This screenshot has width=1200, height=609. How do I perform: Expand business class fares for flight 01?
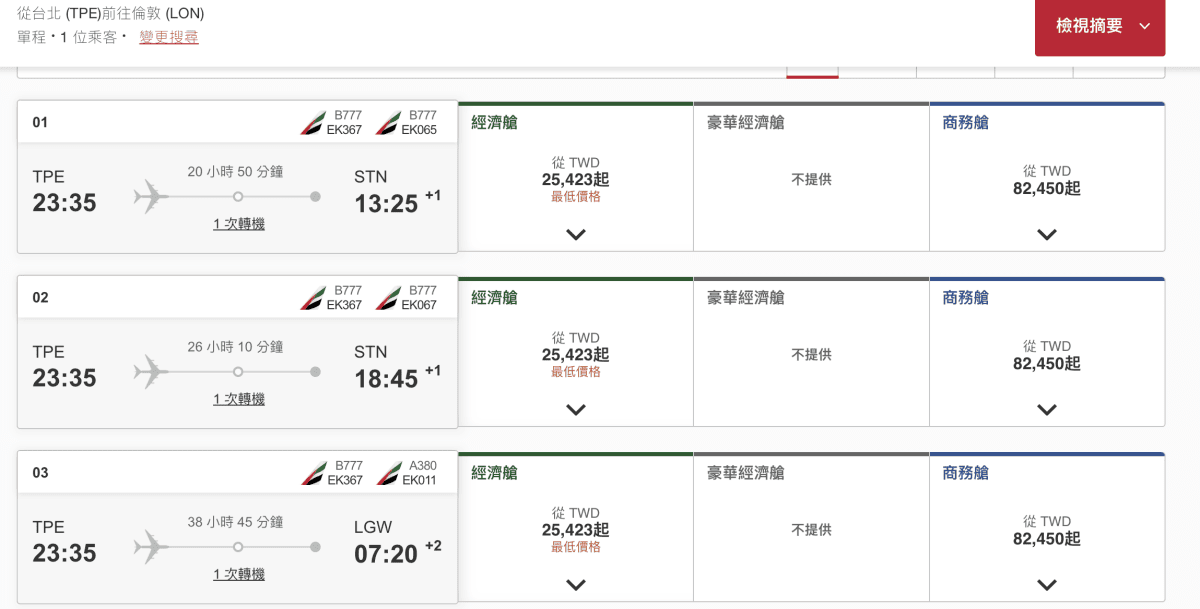coord(1047,235)
